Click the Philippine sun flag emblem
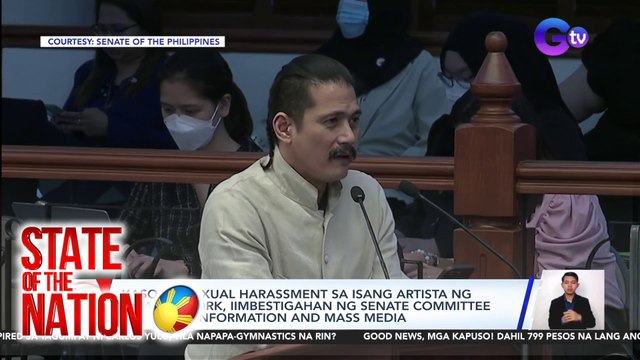Screen dimensions: 640x360 (176, 308)
